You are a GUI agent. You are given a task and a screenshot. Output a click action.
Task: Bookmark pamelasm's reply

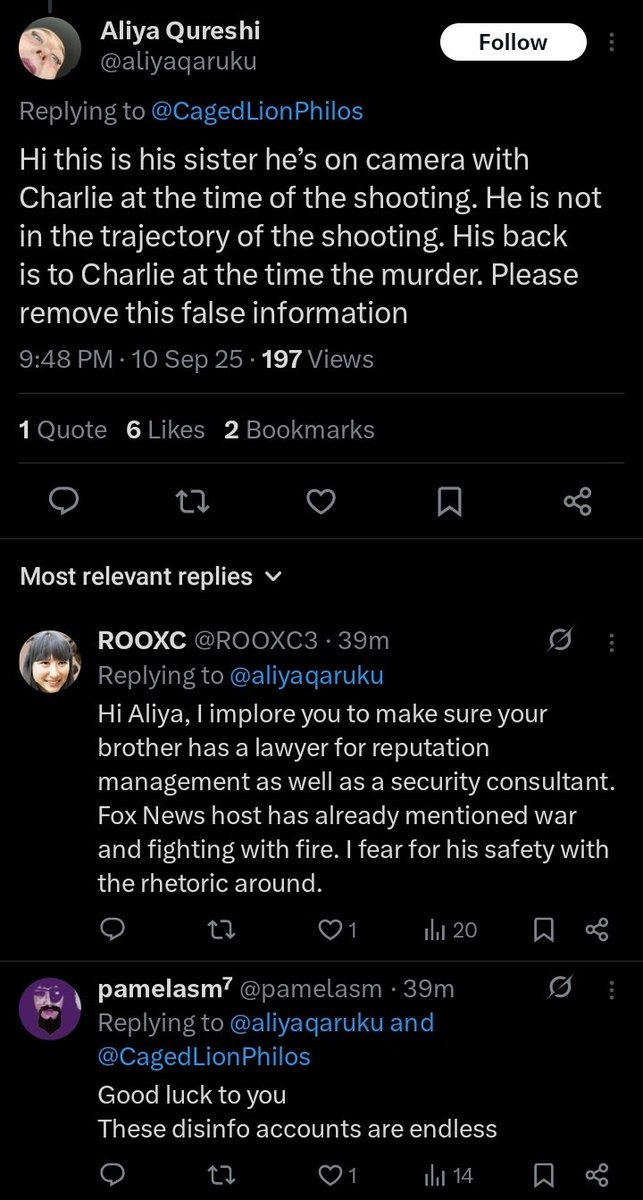pos(544,1174)
